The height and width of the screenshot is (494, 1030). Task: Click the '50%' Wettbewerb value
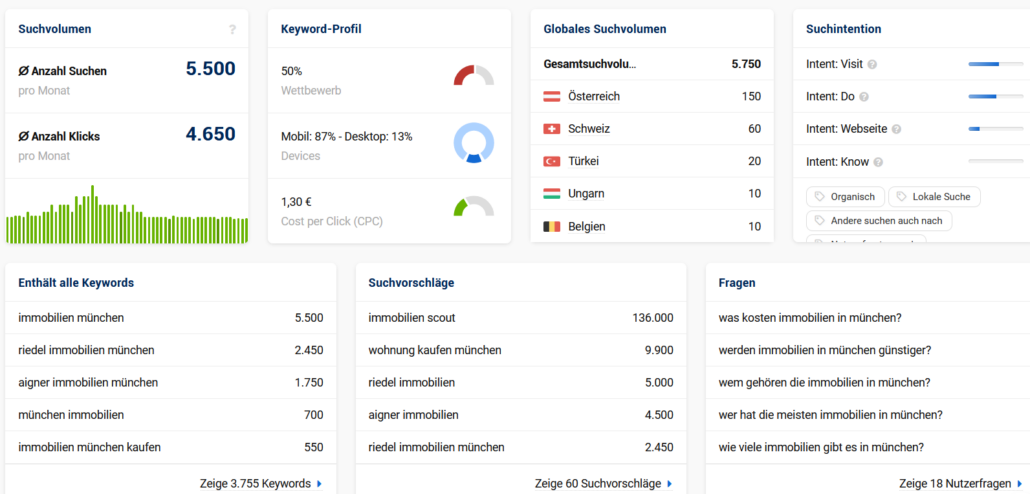point(292,71)
